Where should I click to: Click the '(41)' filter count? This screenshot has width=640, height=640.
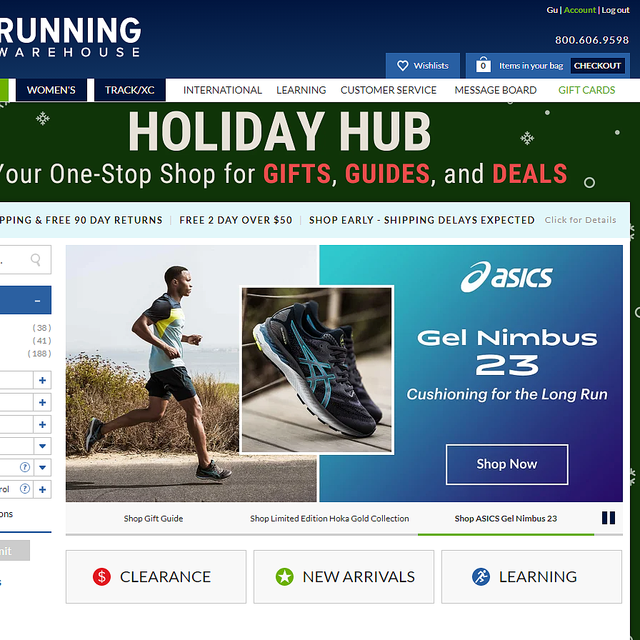(x=42, y=340)
